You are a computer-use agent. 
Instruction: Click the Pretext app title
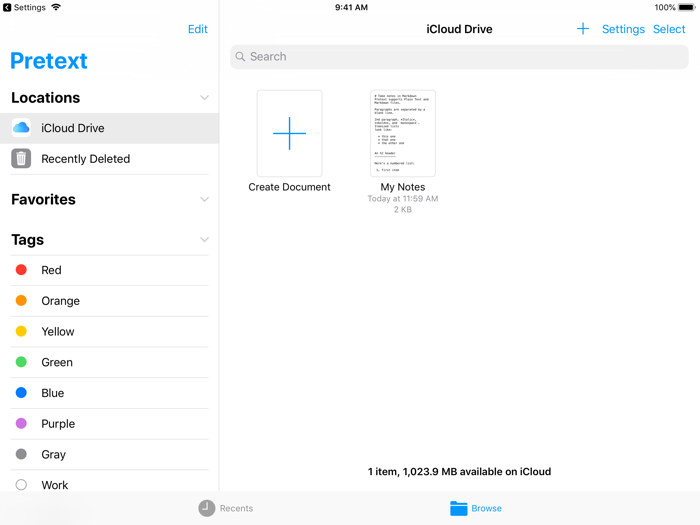[49, 61]
